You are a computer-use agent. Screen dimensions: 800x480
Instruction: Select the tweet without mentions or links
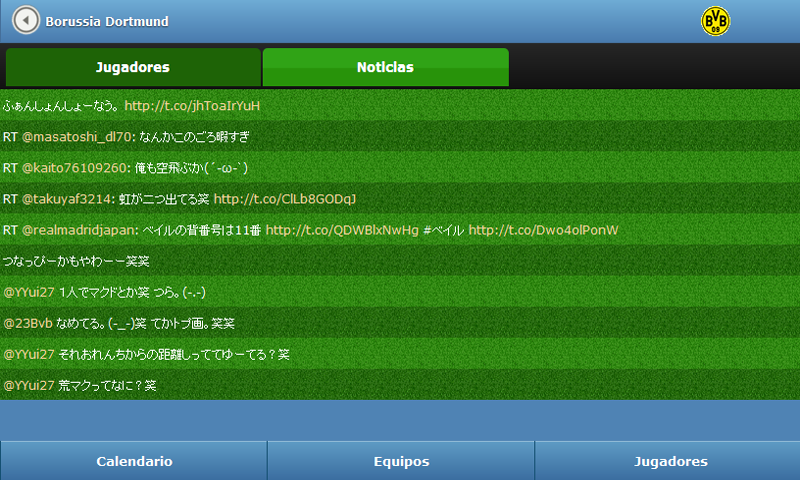coord(76,261)
